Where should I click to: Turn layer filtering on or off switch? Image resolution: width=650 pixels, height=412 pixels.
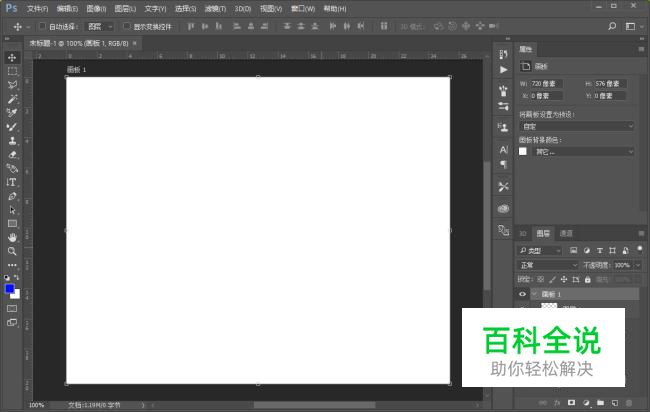(x=640, y=249)
